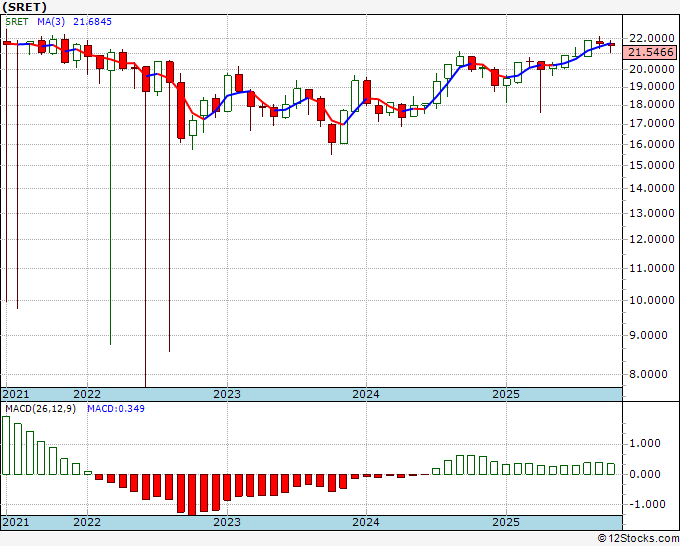Image resolution: width=680 pixels, height=546 pixels.
Task: Click the 13.0000 price axis label
Action: click(x=651, y=213)
